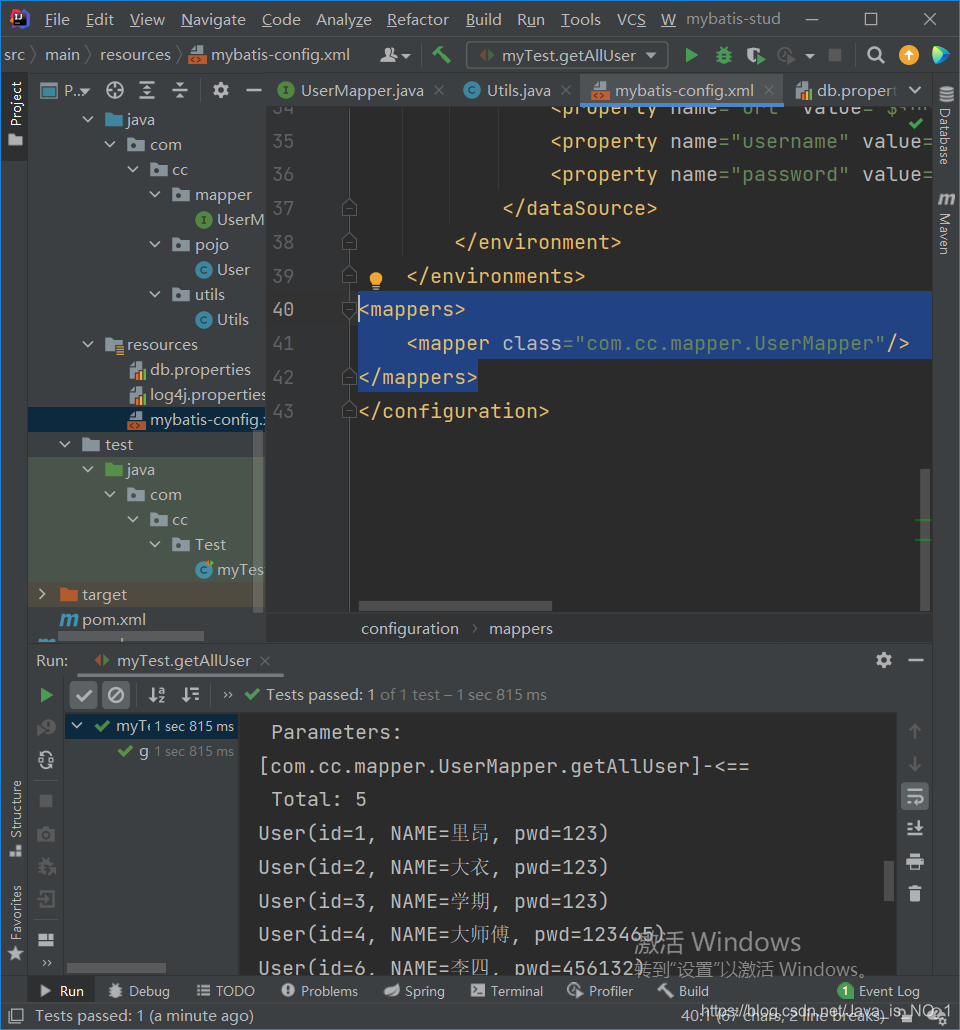Click the orange update arrow icon
The image size is (960, 1030).
(x=908, y=55)
